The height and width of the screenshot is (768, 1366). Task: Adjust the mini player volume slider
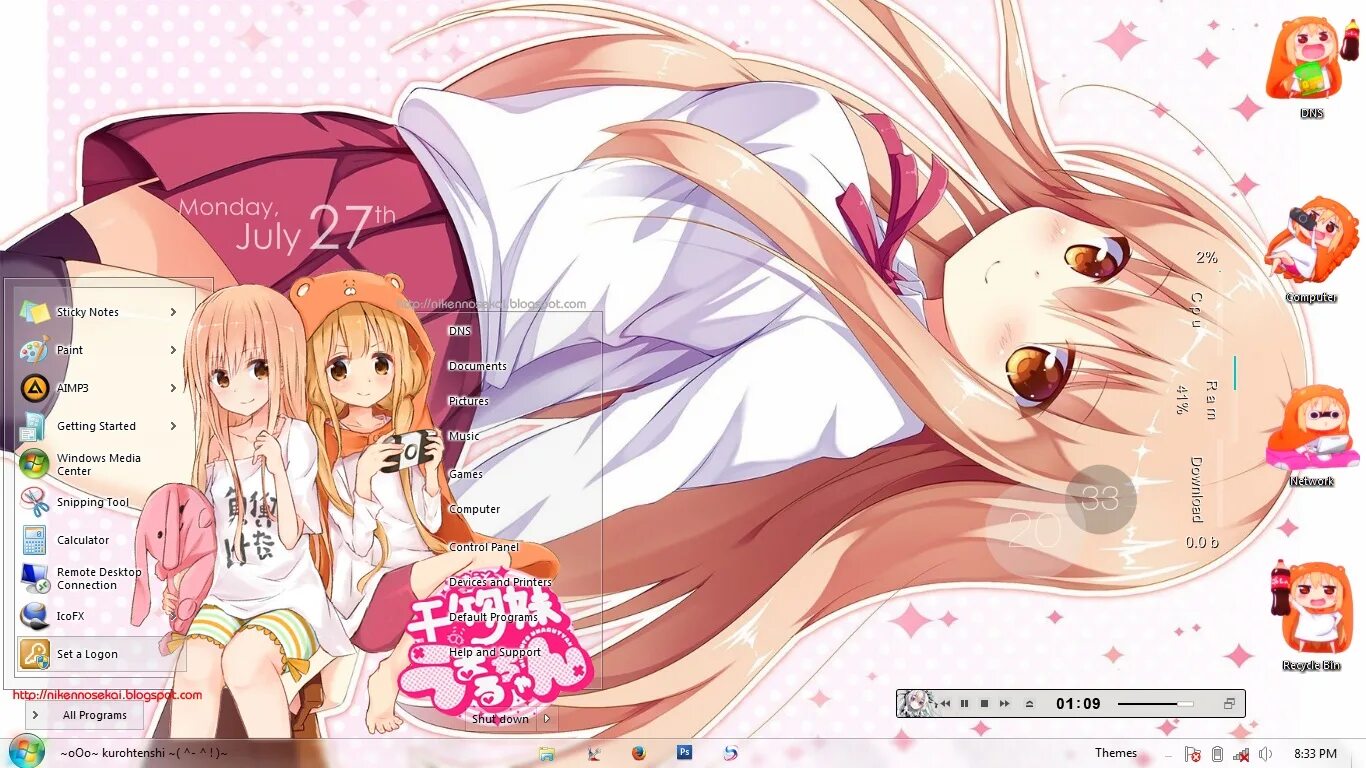coord(1155,704)
